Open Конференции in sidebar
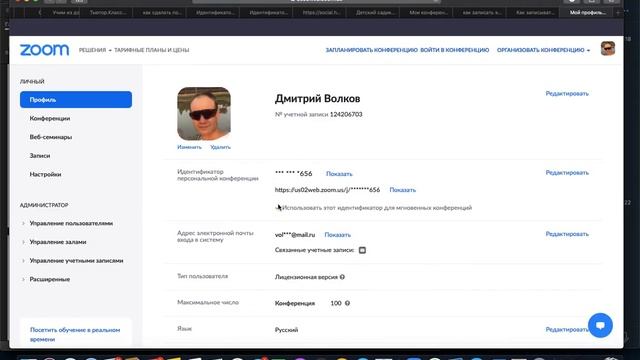This screenshot has width=640, height=360. pyautogui.click(x=50, y=118)
